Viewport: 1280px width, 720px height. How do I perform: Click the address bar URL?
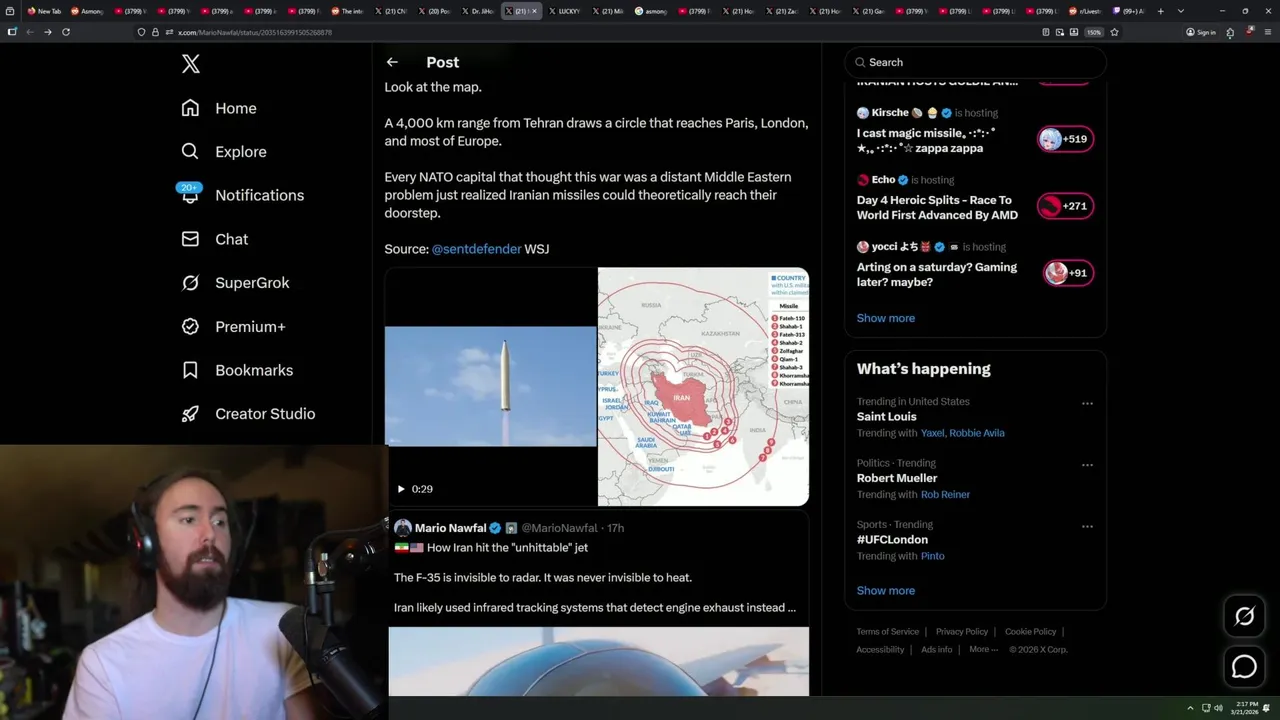pyautogui.click(x=255, y=32)
